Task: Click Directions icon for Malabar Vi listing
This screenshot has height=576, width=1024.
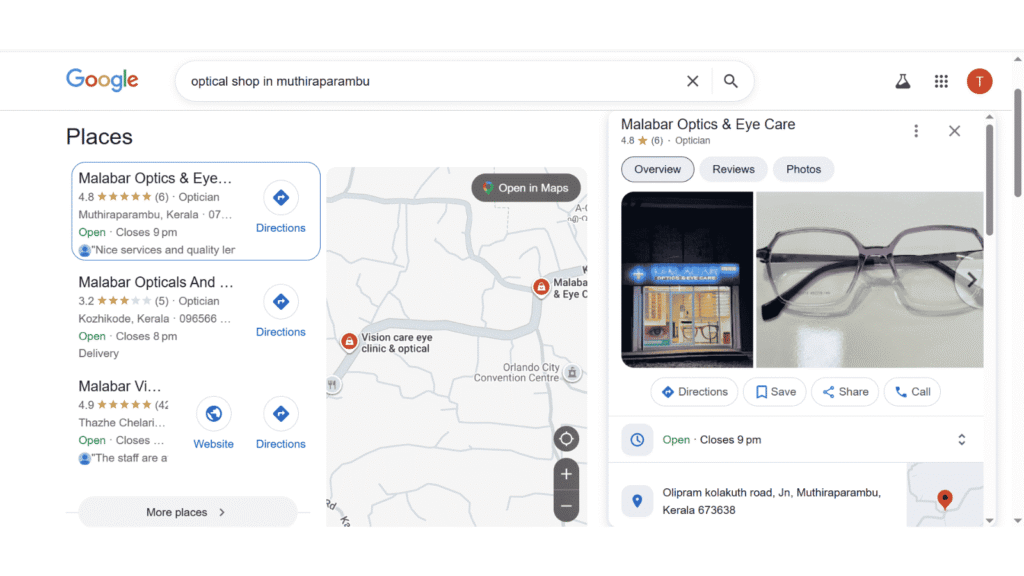Action: [x=281, y=413]
